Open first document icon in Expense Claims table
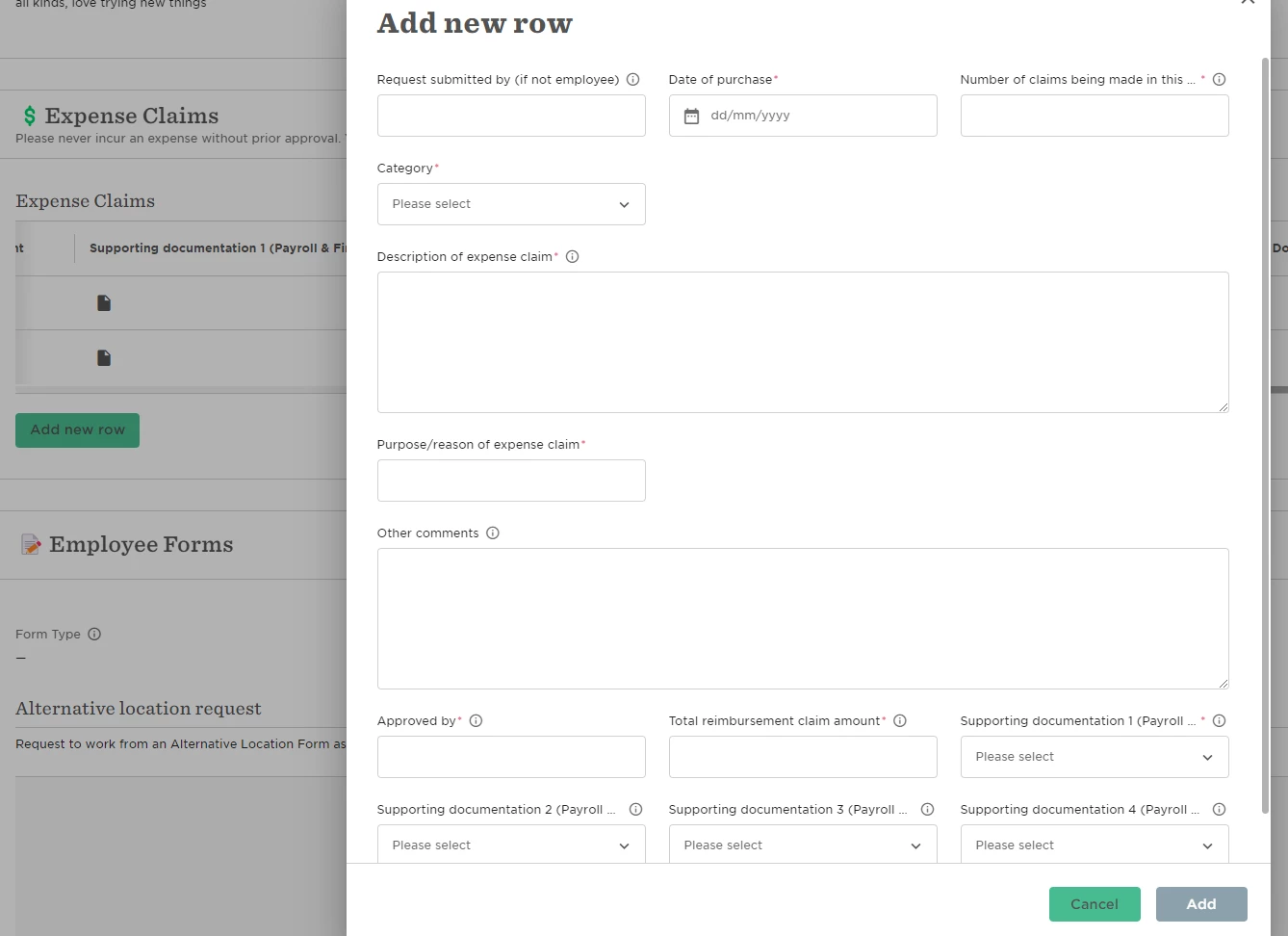 click(104, 303)
